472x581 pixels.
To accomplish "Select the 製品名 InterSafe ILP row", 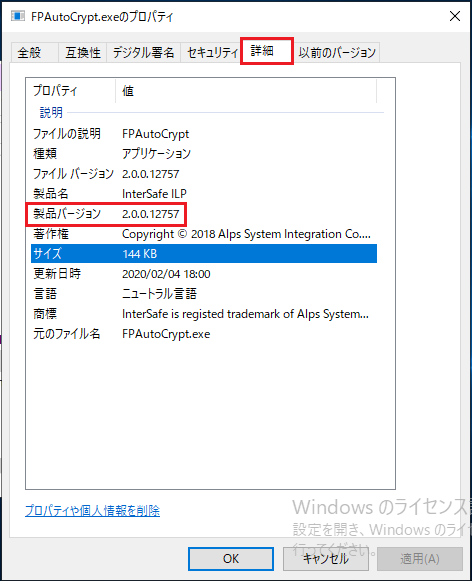I will click(x=204, y=194).
